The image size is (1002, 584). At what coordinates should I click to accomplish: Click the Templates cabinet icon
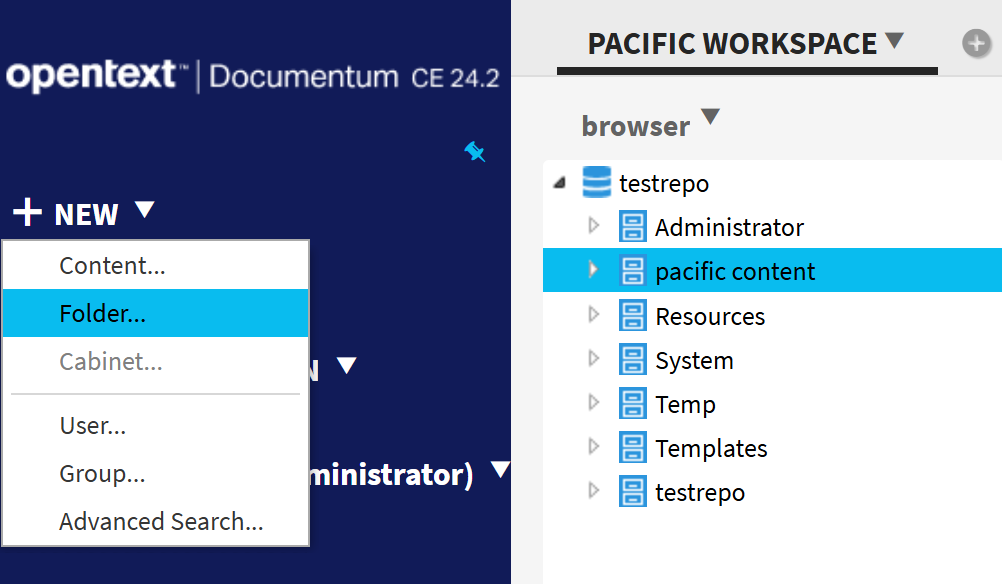632,448
